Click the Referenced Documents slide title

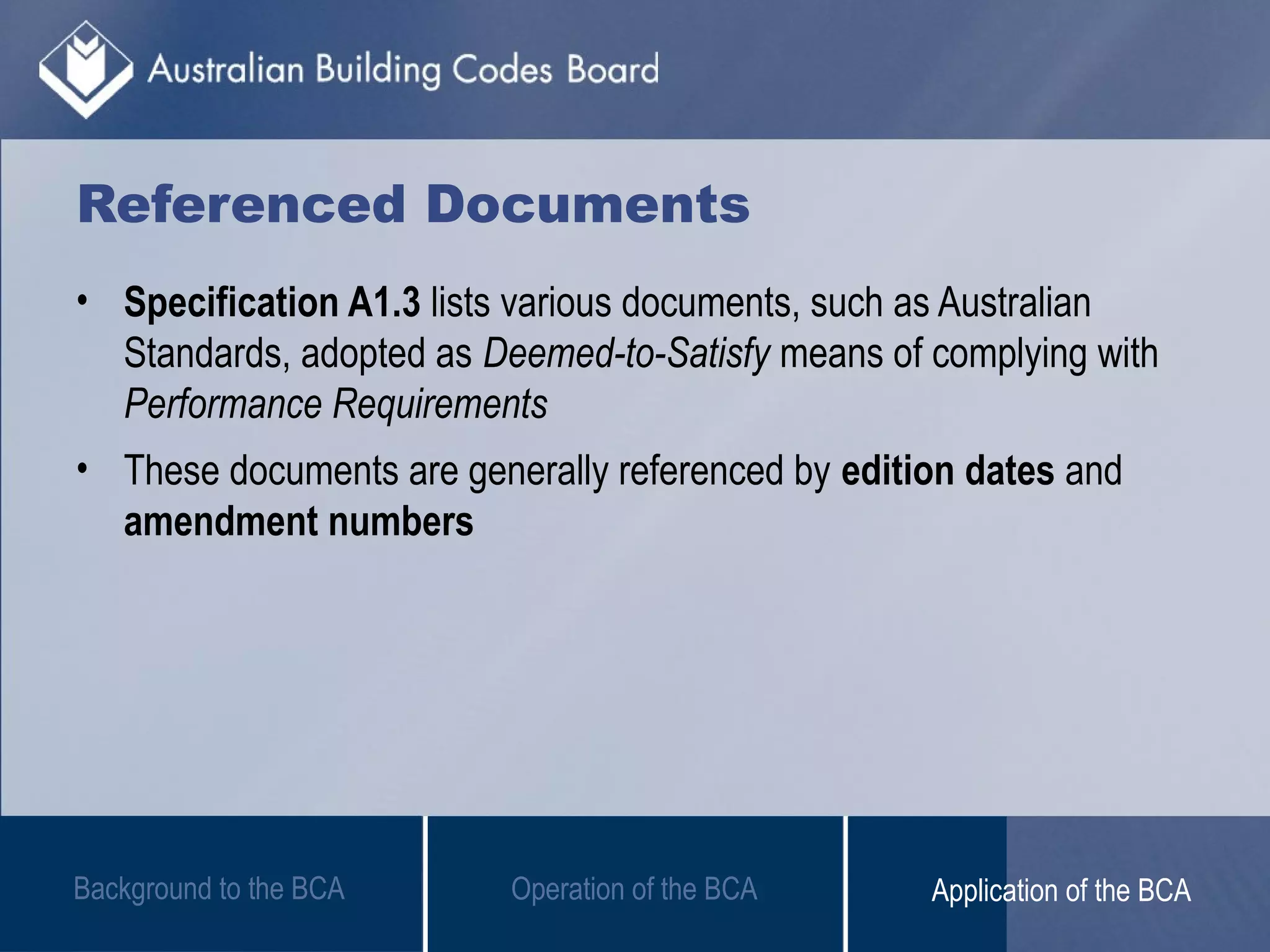pyautogui.click(x=414, y=205)
